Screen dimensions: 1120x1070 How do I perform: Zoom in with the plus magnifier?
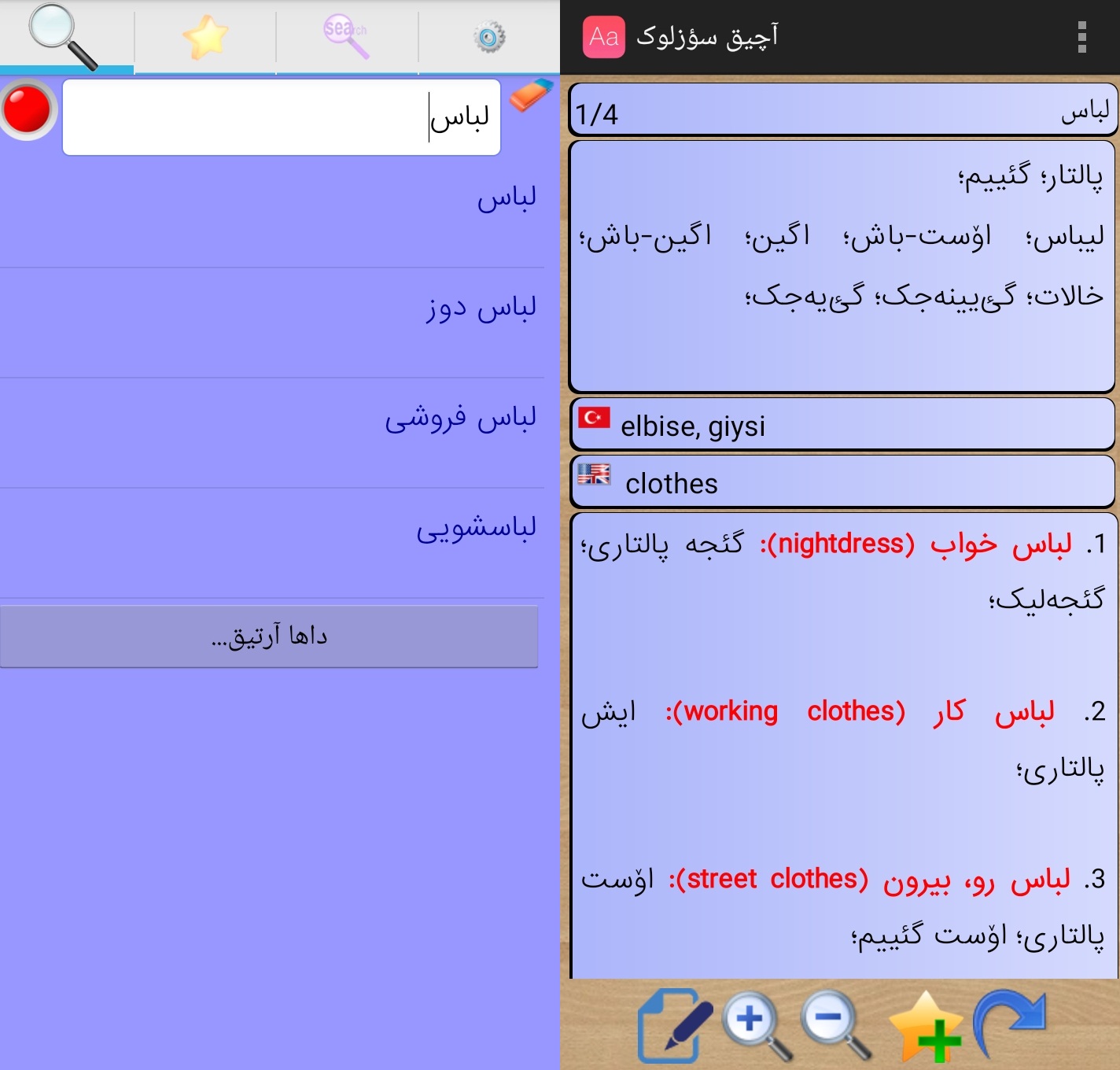coord(756,1024)
